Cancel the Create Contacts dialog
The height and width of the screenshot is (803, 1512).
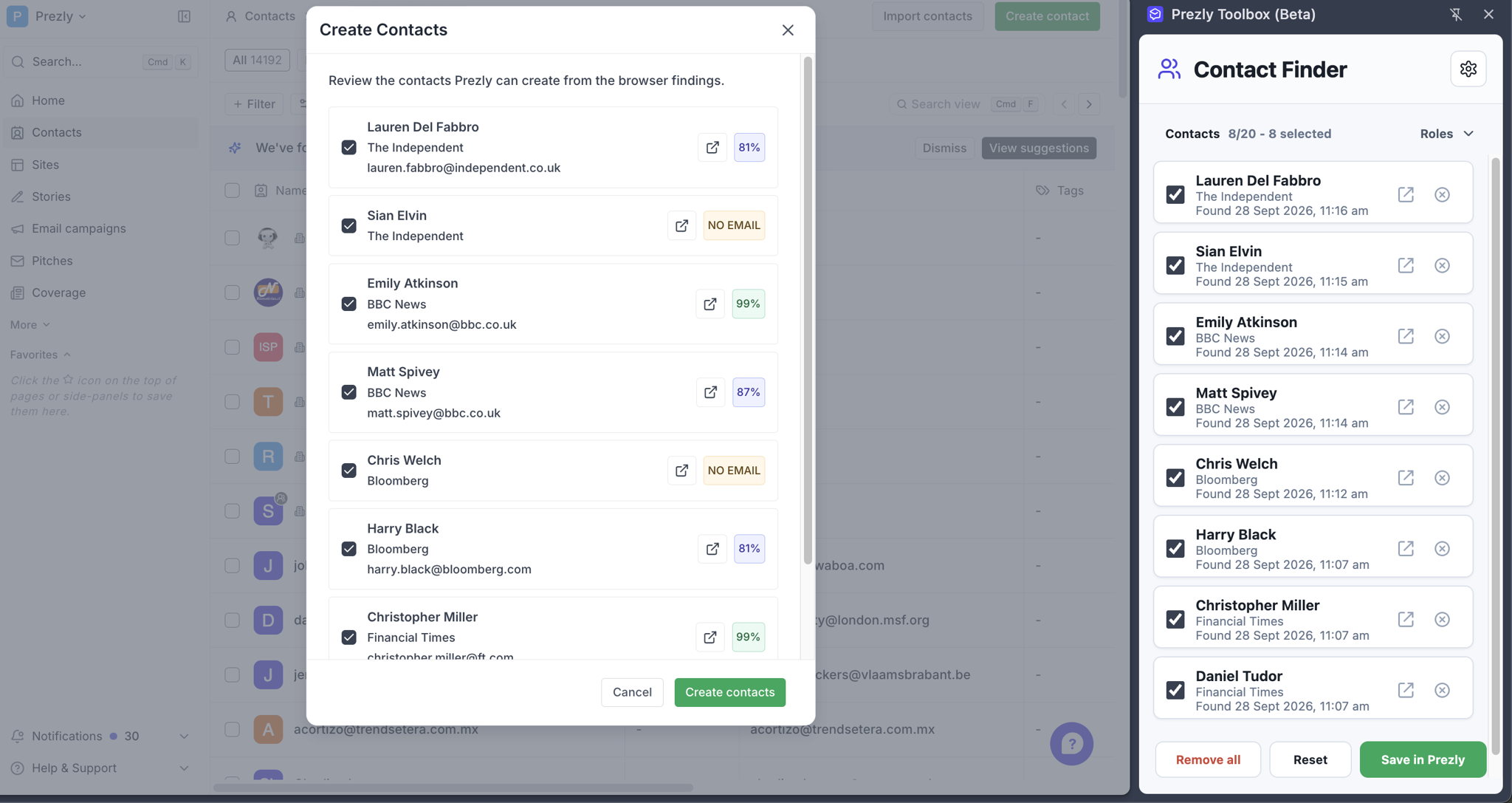pyautogui.click(x=632, y=692)
